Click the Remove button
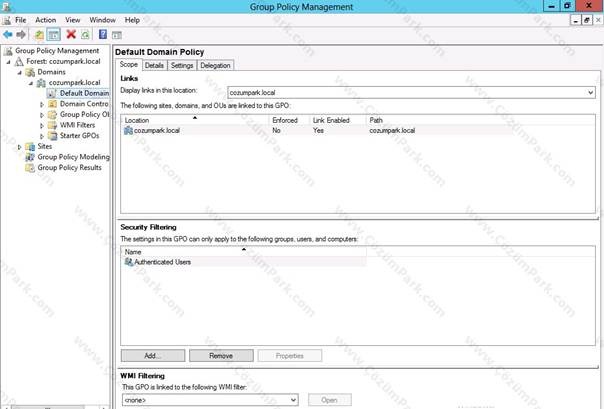 (221, 355)
